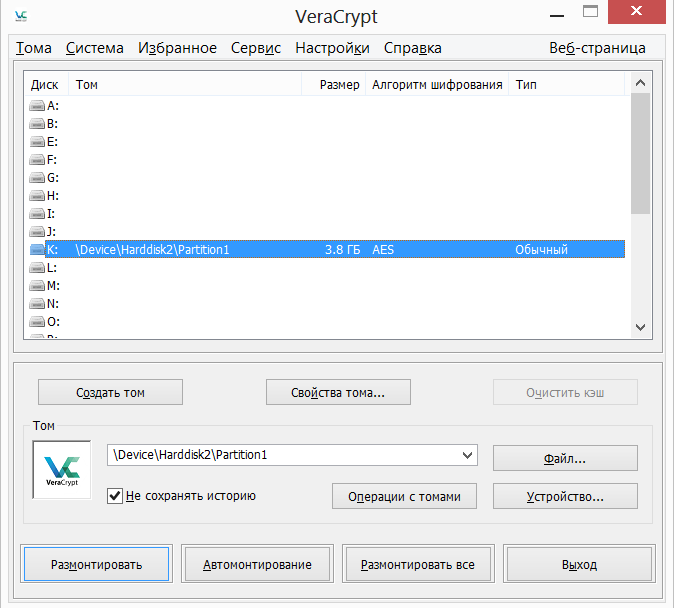This screenshot has height=608, width=674.
Task: Minimize the VeraCrypt window
Action: click(557, 15)
